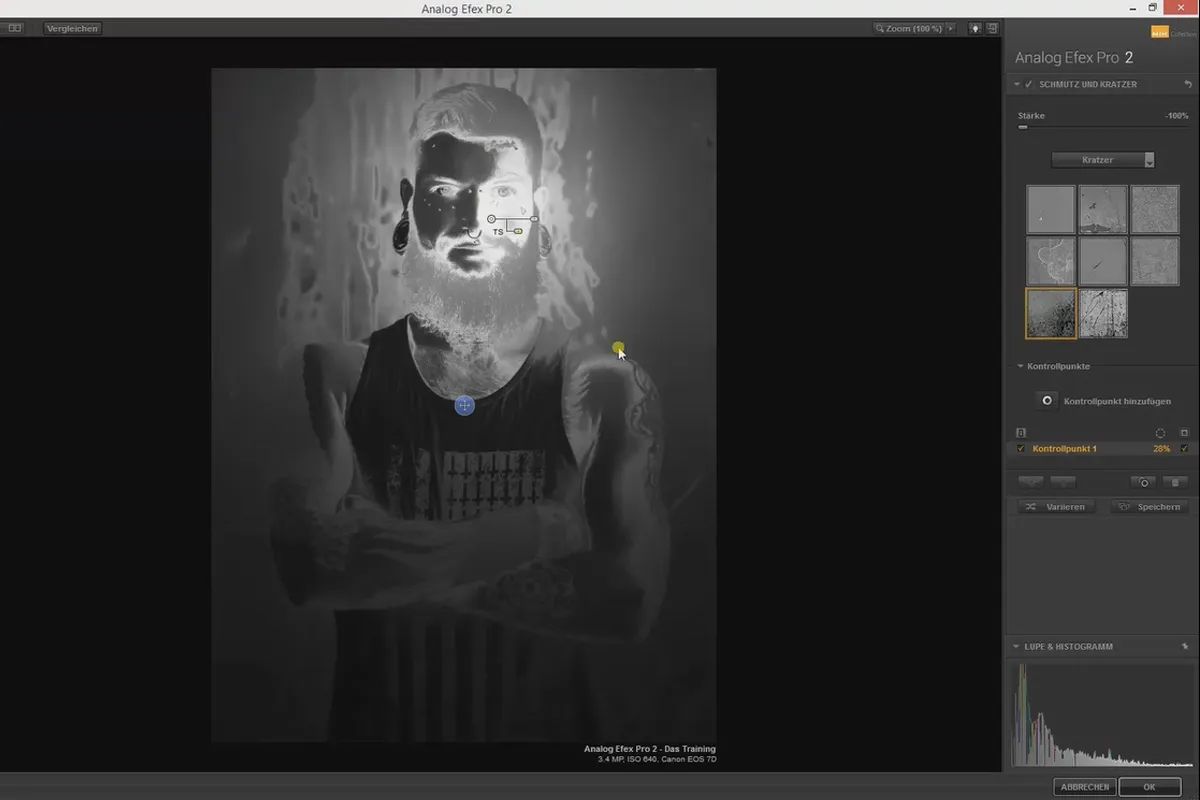Click the light bulb background color icon
The image size is (1200, 800).
pyautogui.click(x=975, y=28)
